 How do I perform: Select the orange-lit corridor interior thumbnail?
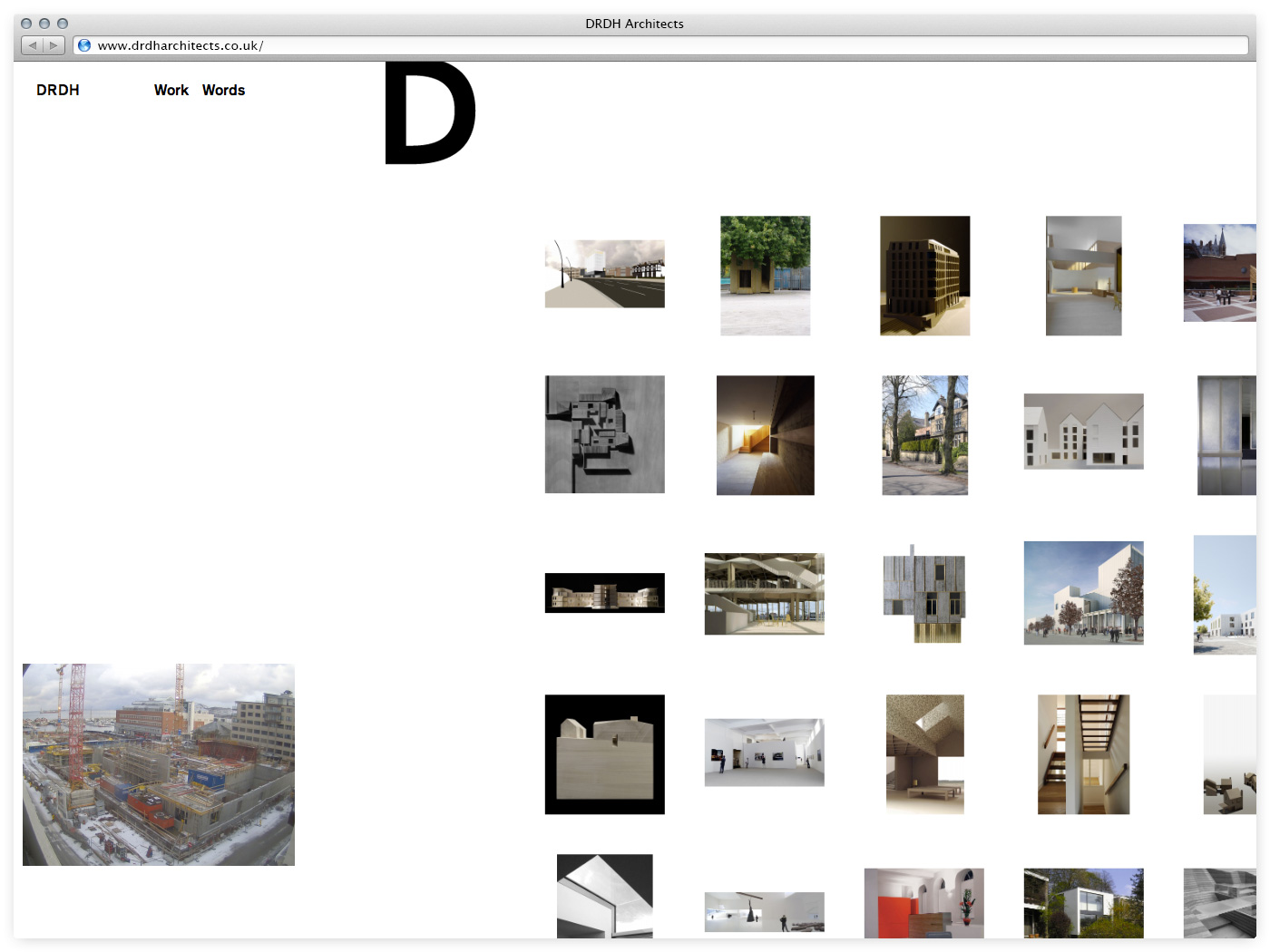[765, 435]
